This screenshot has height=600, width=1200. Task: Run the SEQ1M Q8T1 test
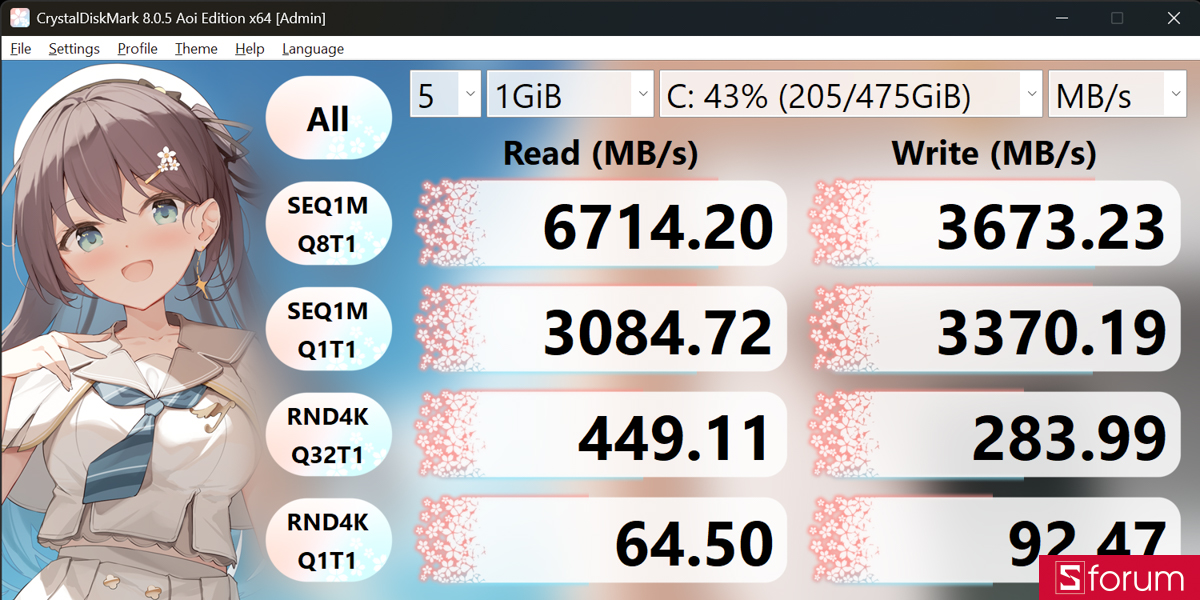[x=328, y=224]
